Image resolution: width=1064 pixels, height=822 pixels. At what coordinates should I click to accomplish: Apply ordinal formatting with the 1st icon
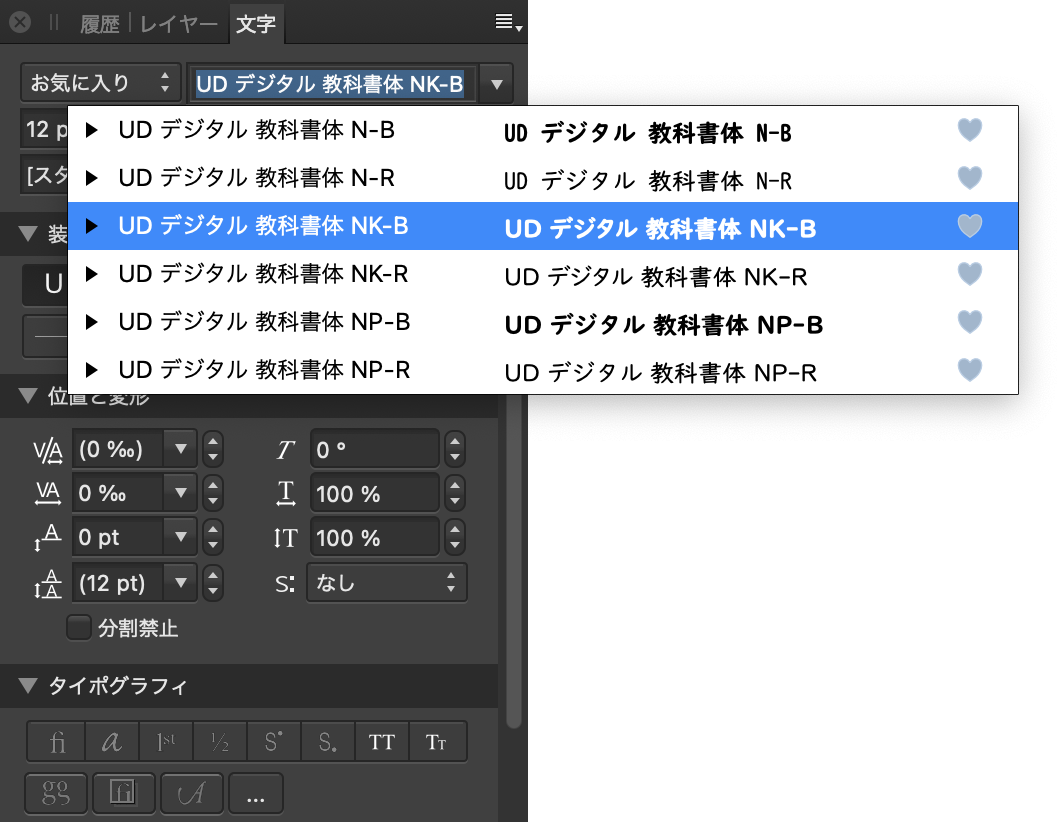pos(168,741)
